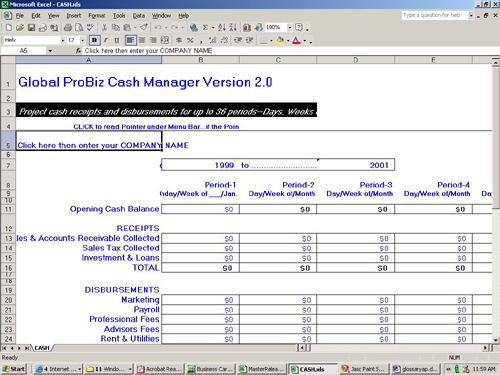The image size is (500, 375).
Task: Click the 'CLICK to read Pointer' link
Action: (156, 127)
